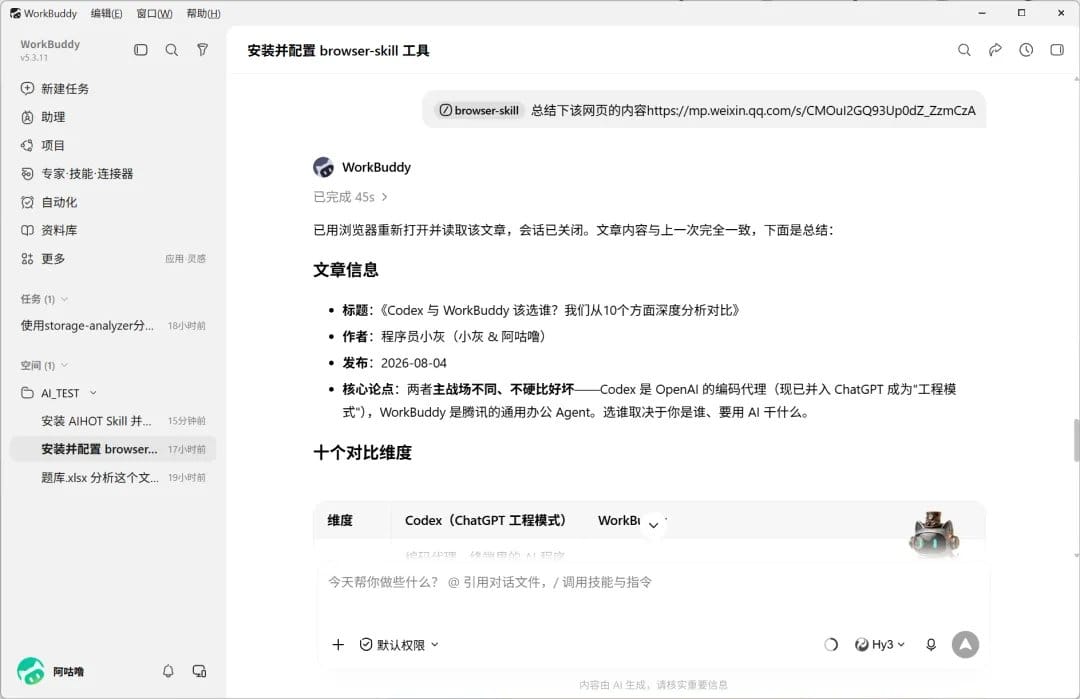Image resolution: width=1080 pixels, height=699 pixels.
Task: Open conversation 安装 AIHOT Skill 并...
Action: [113, 420]
